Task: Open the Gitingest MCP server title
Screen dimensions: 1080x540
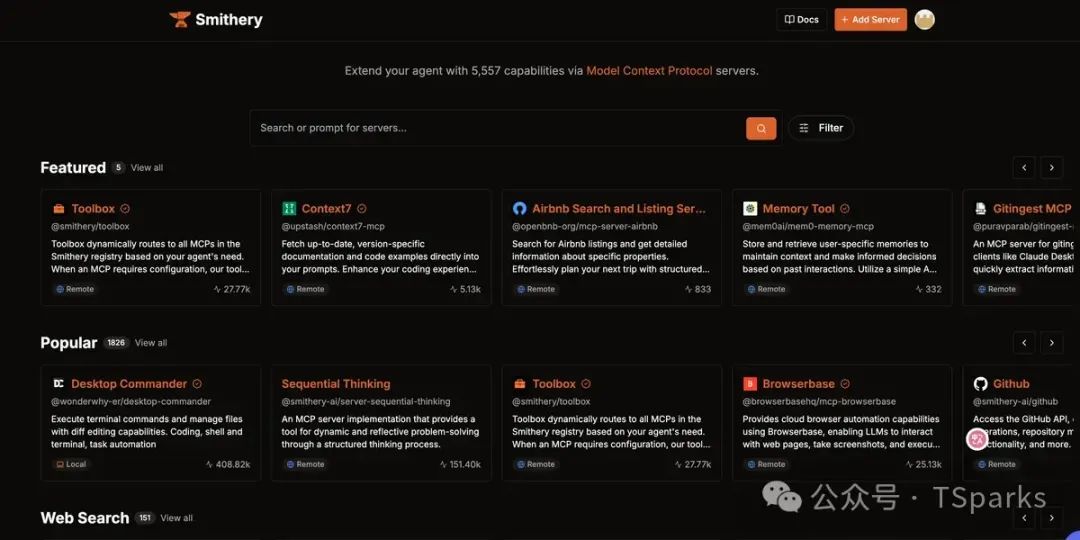Action: coord(1032,209)
